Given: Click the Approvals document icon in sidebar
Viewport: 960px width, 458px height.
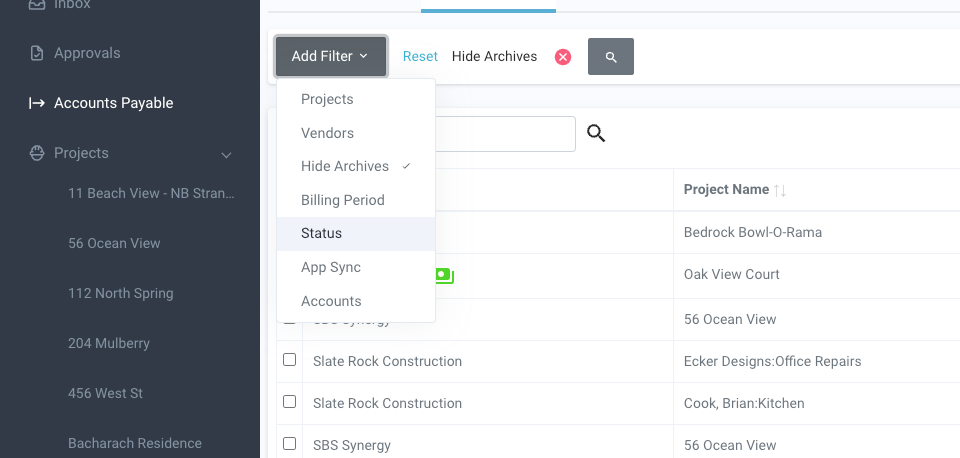Looking at the screenshot, I should (x=37, y=53).
